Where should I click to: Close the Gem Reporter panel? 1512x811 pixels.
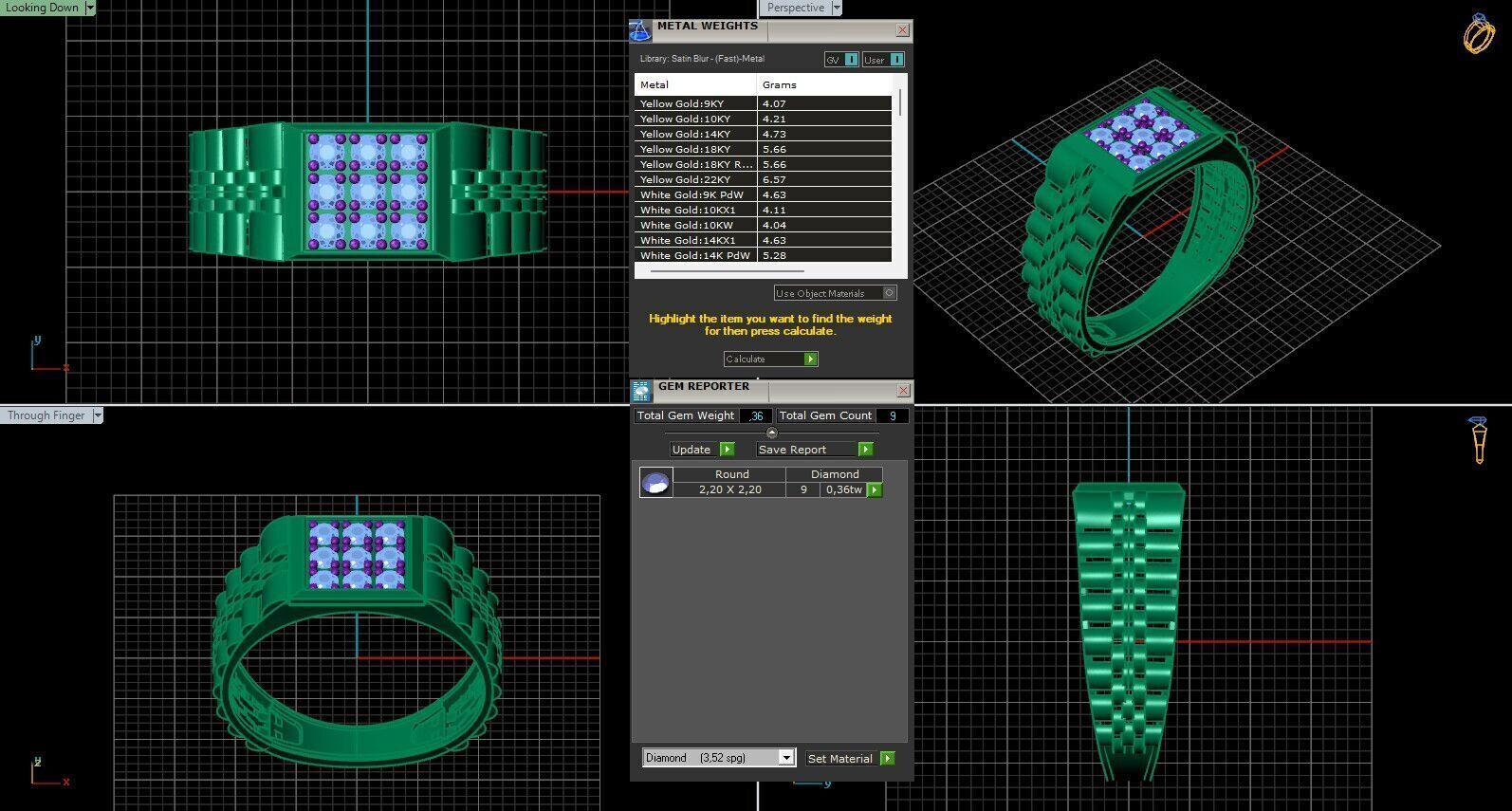click(x=902, y=391)
